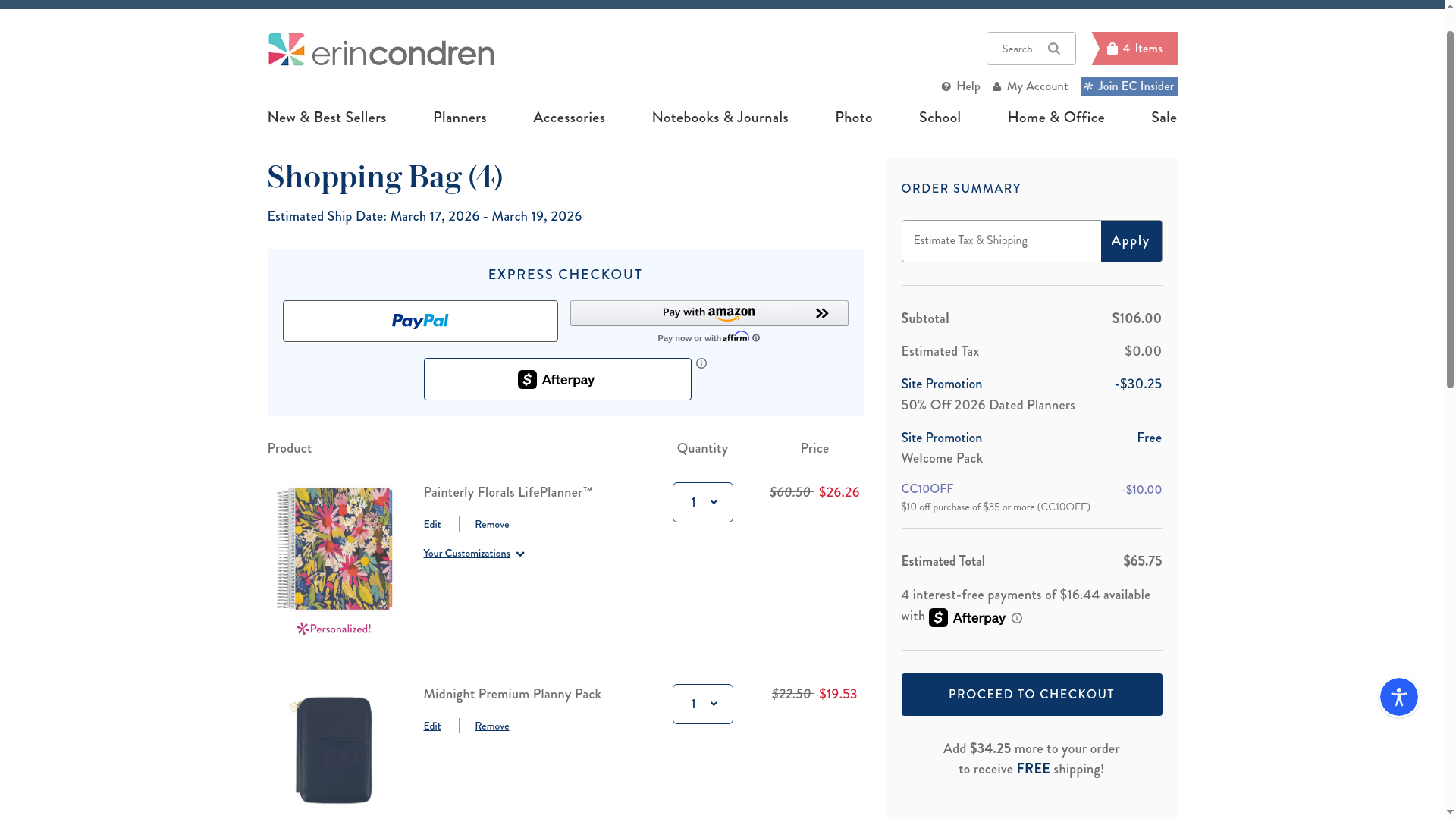Open the Planners menu
Screen dimensions: 1456x819
tap(460, 118)
